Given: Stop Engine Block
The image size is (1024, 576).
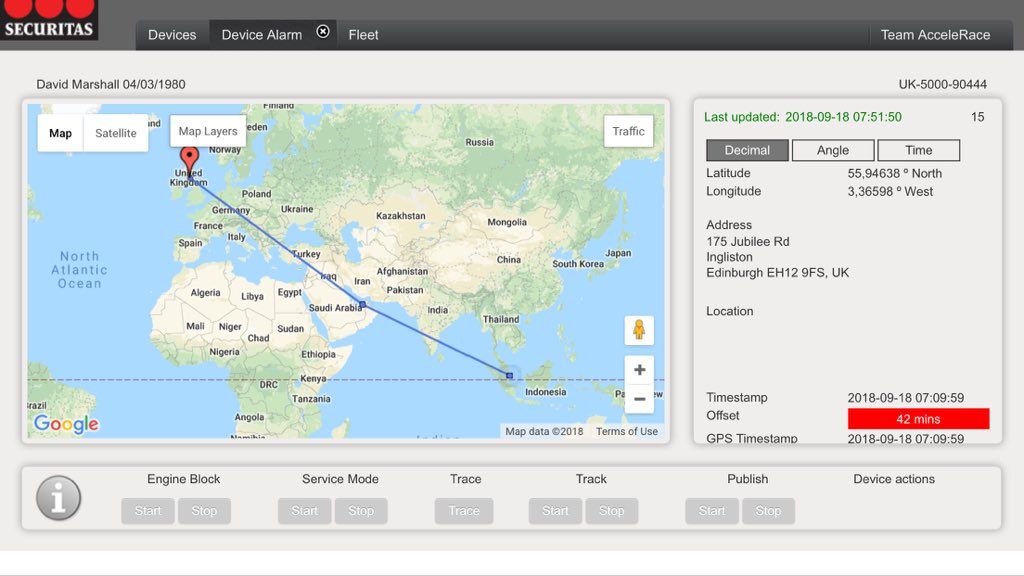Looking at the screenshot, I should coord(204,511).
